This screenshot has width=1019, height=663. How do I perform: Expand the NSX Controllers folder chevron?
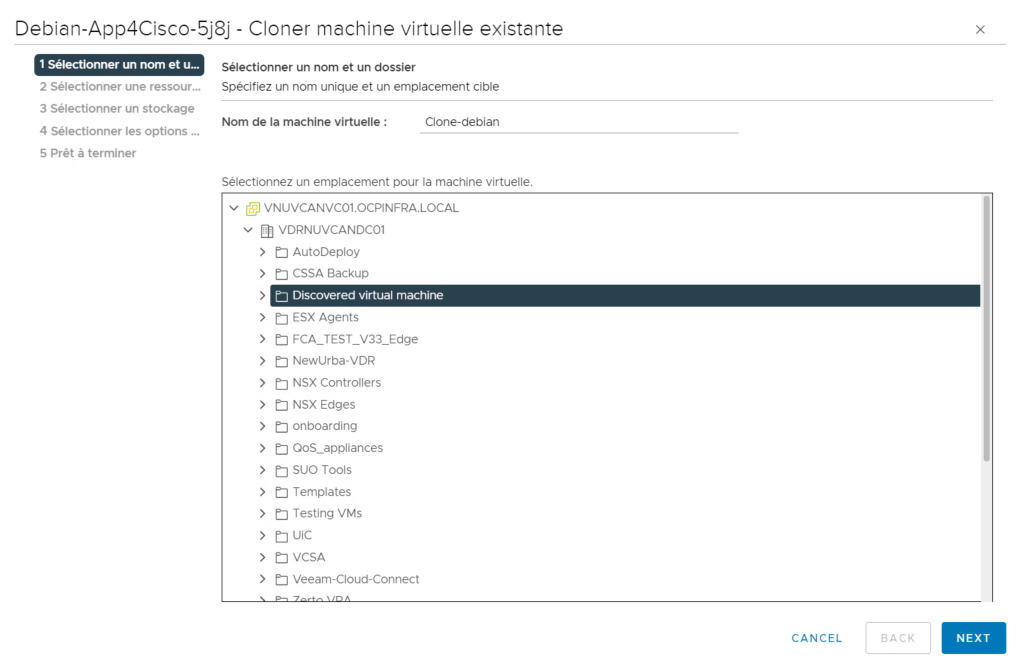pos(263,383)
